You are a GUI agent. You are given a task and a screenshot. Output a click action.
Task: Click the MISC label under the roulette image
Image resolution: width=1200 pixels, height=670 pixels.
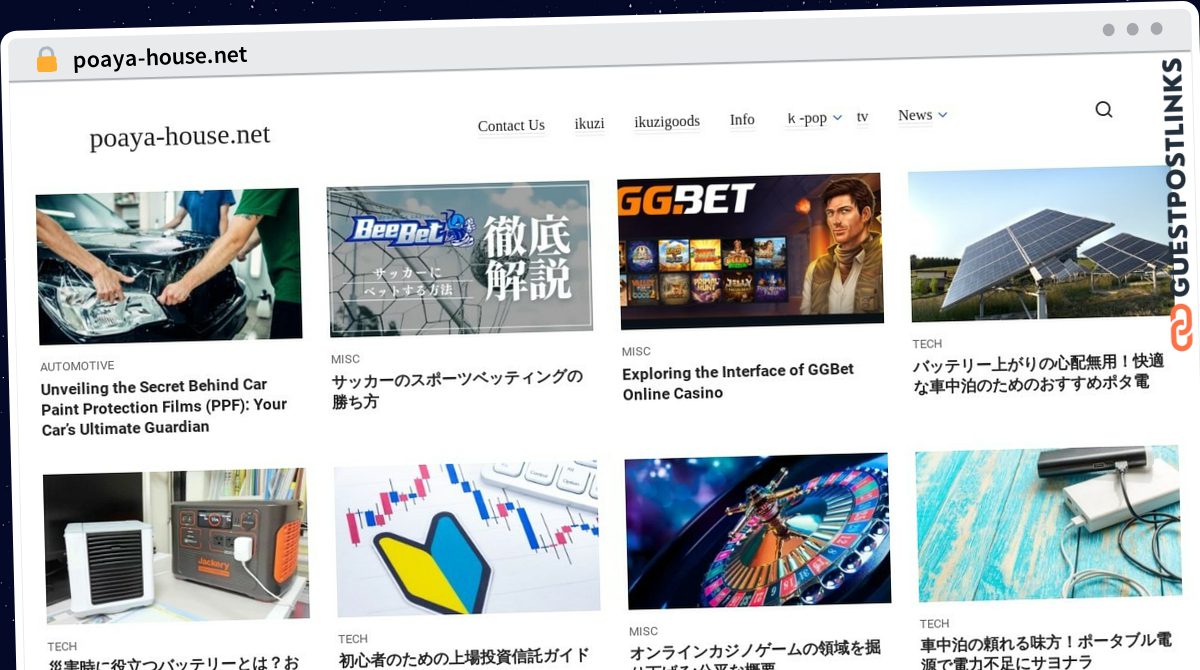[x=644, y=631]
